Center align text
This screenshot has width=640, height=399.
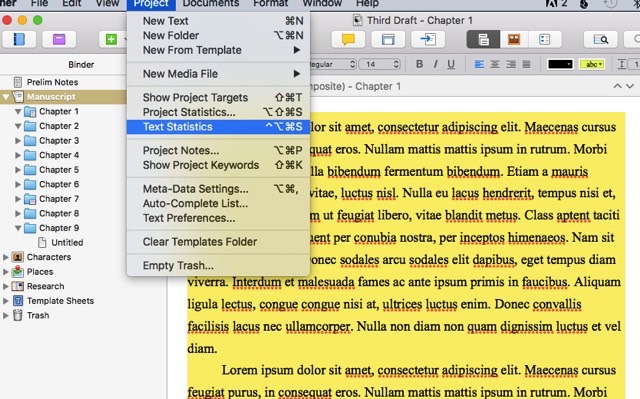click(x=495, y=64)
